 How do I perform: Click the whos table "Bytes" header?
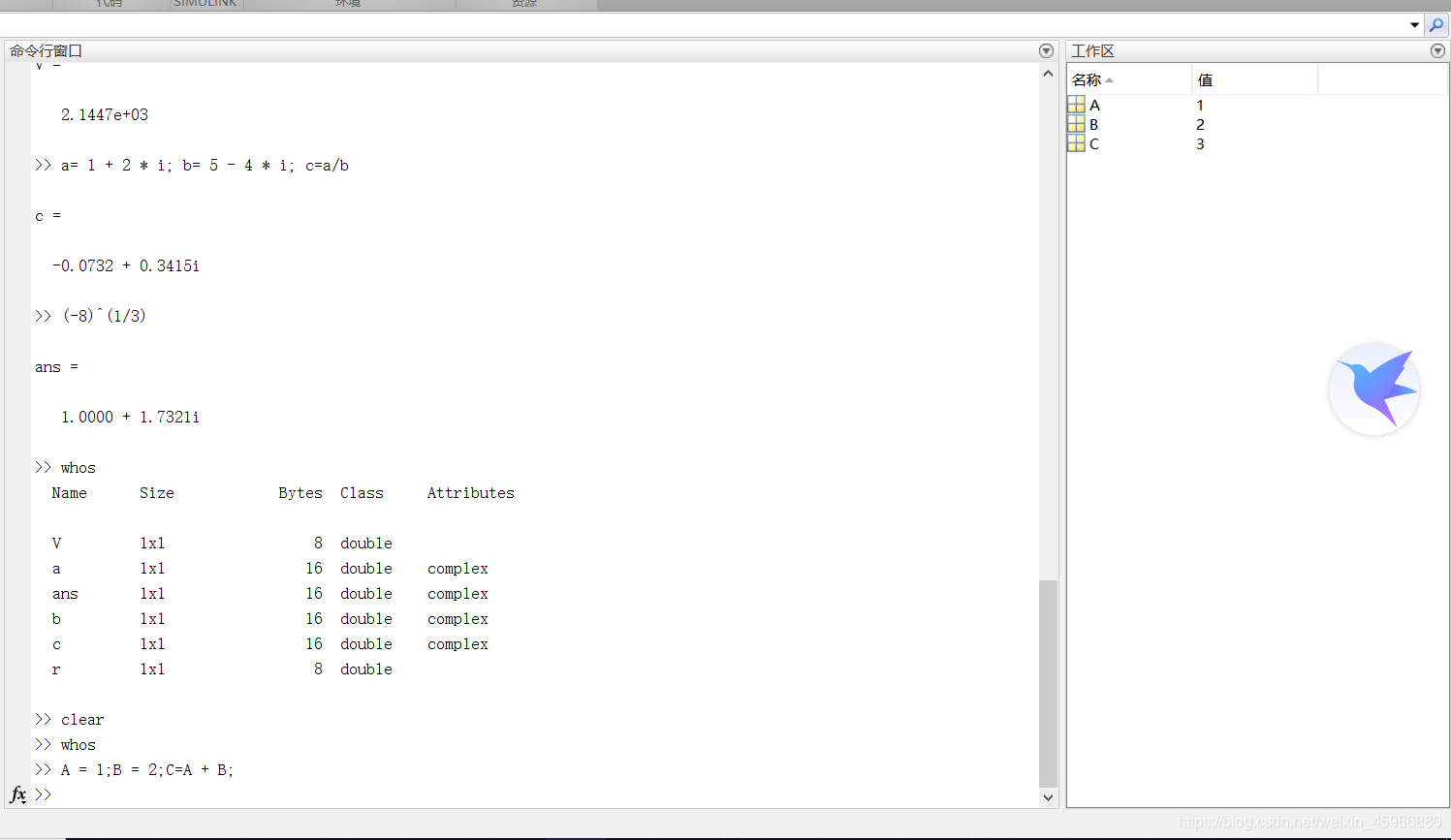tap(300, 493)
